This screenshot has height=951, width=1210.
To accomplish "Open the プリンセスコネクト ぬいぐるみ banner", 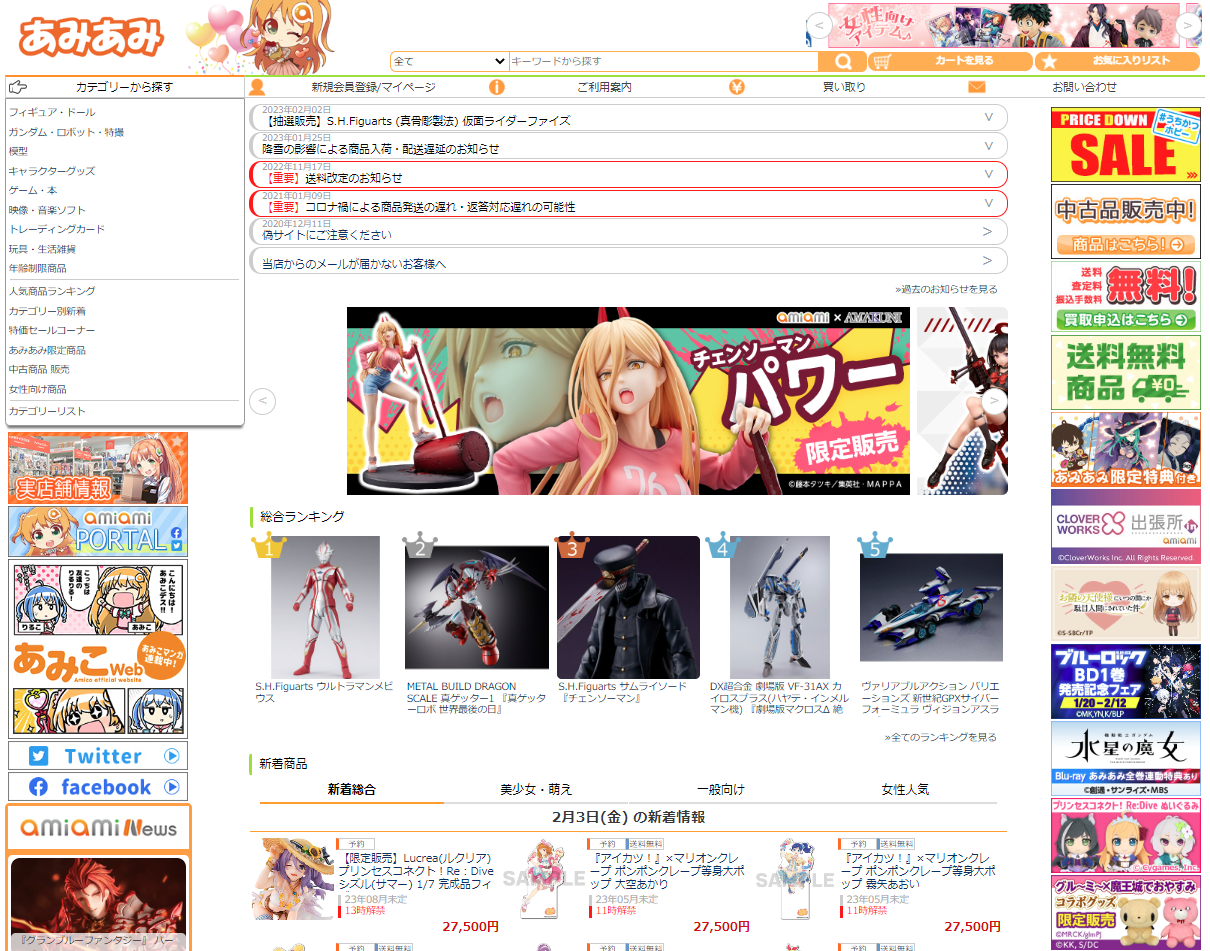I will (1126, 835).
